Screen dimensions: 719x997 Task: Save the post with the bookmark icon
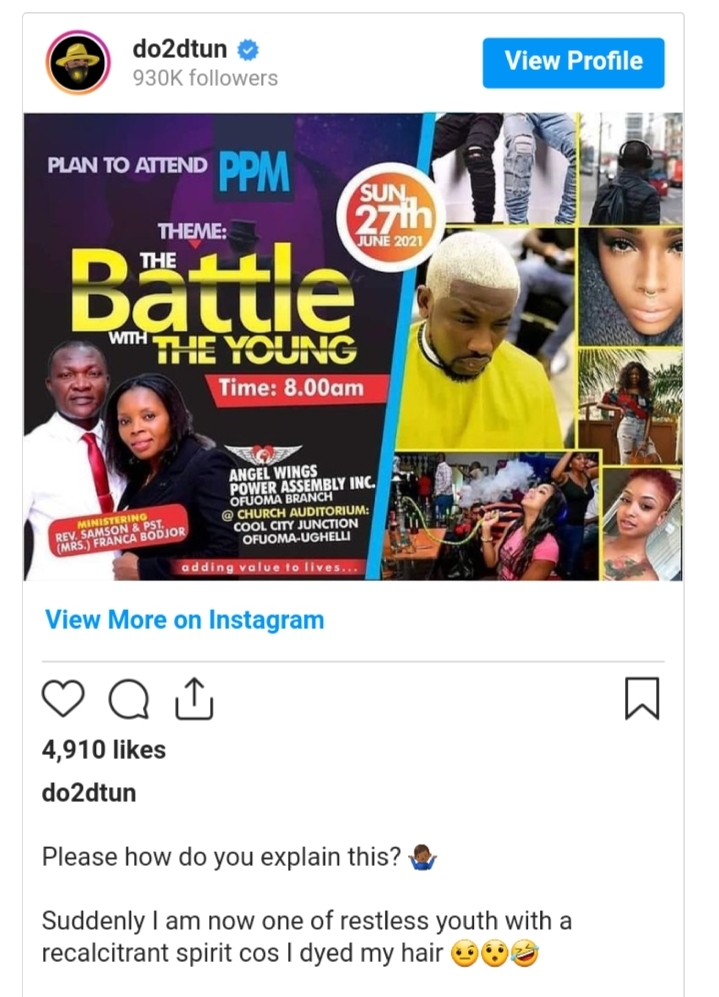pos(642,698)
